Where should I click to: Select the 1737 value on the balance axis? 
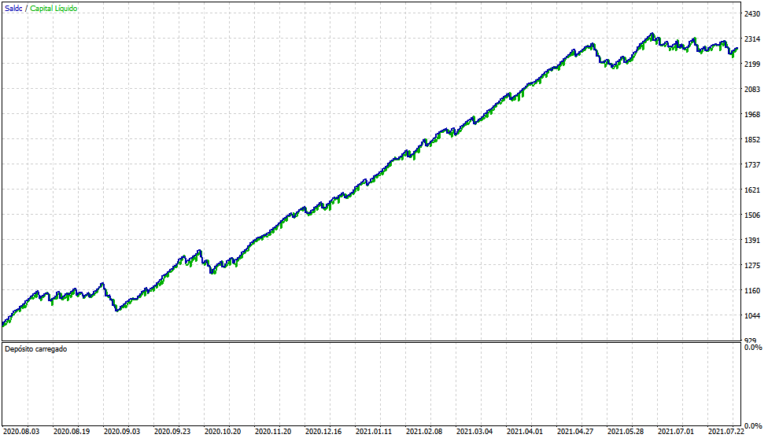point(752,165)
